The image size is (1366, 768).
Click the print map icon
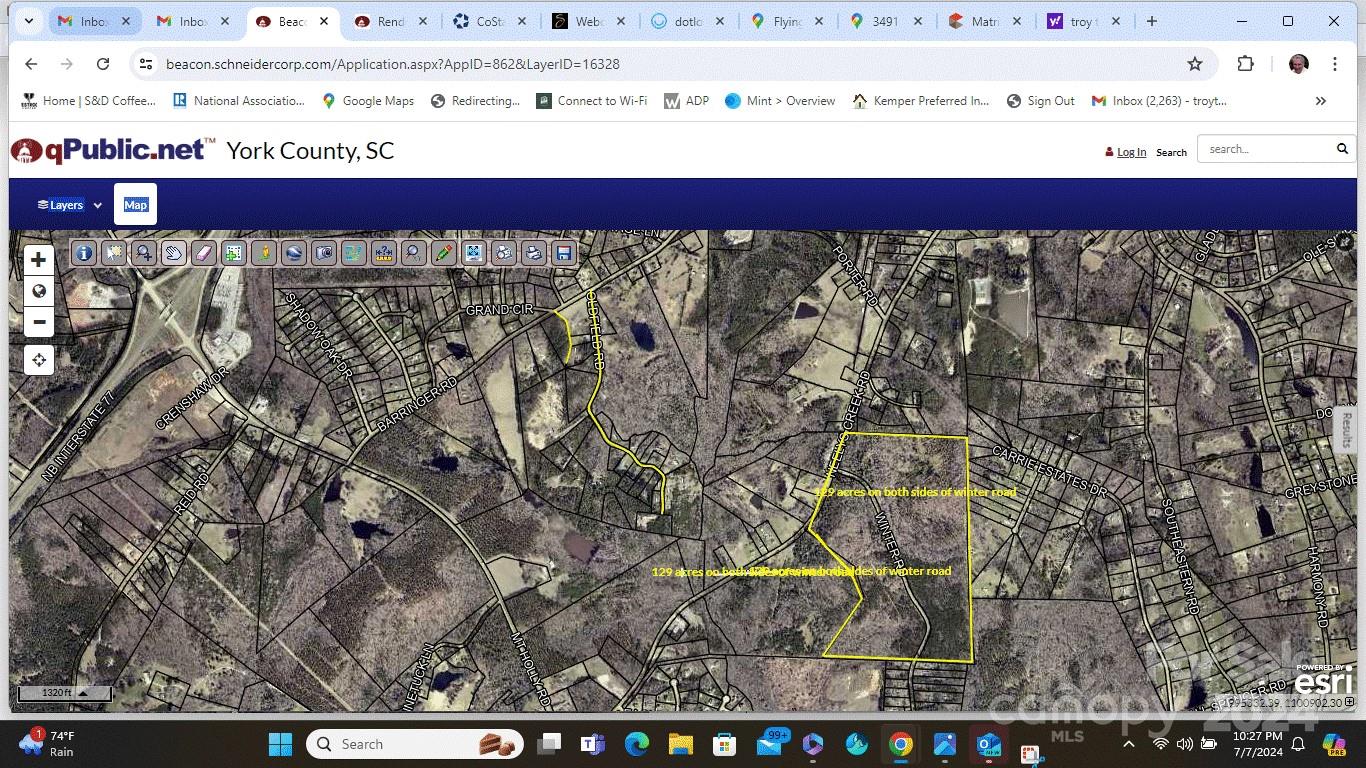pyautogui.click(x=533, y=253)
